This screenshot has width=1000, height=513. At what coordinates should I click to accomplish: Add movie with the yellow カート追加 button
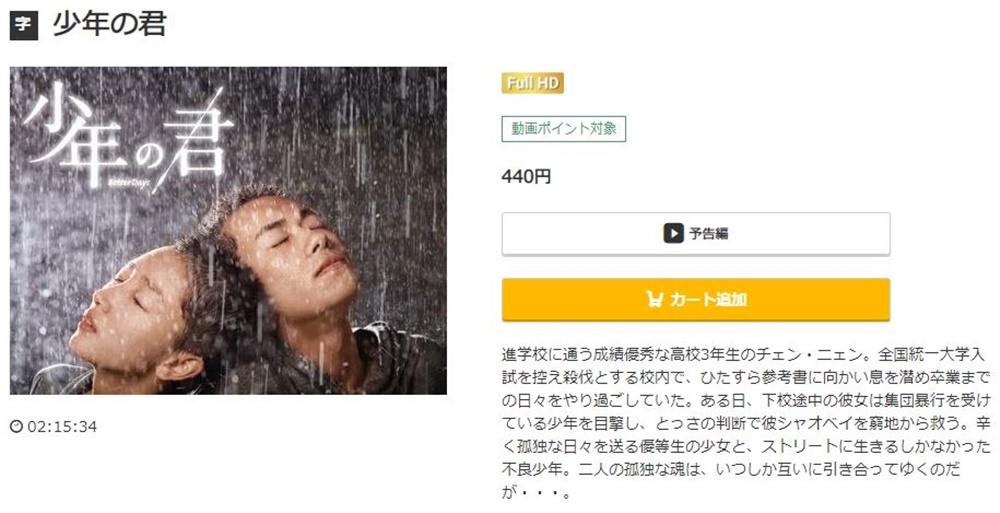696,299
